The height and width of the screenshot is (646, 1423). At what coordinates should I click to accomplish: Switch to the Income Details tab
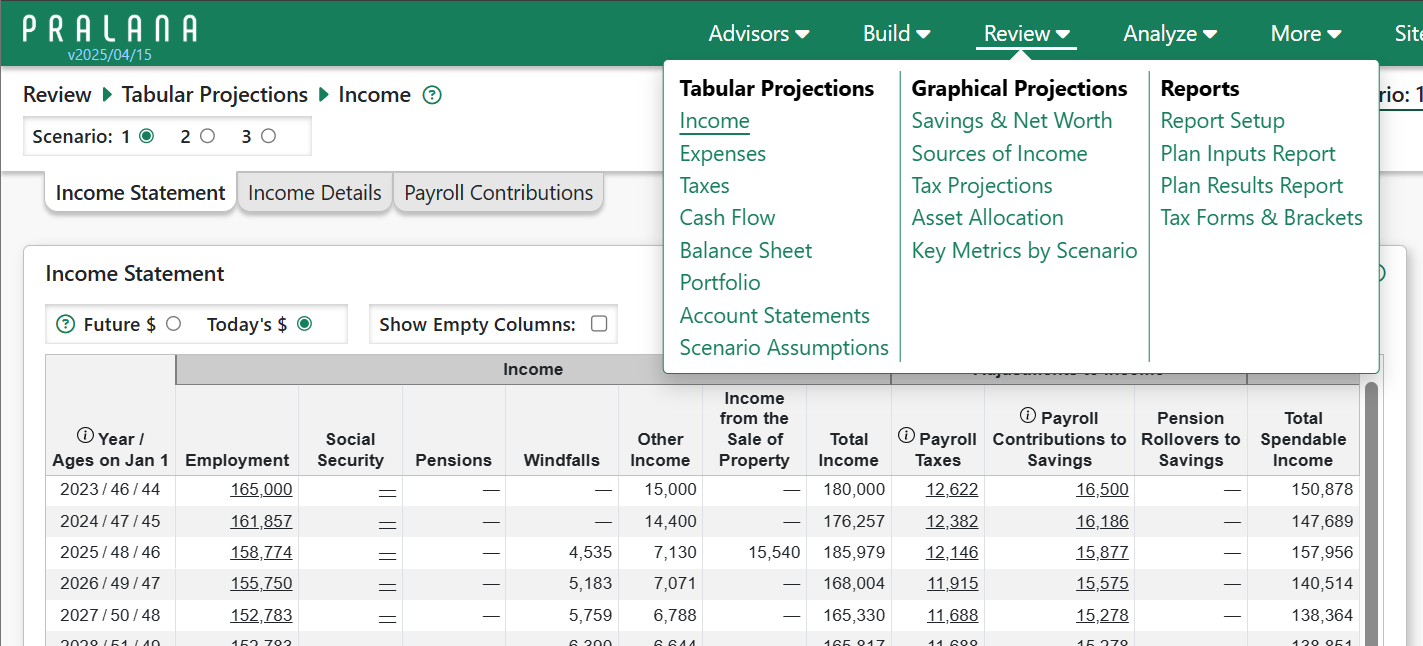tap(314, 193)
